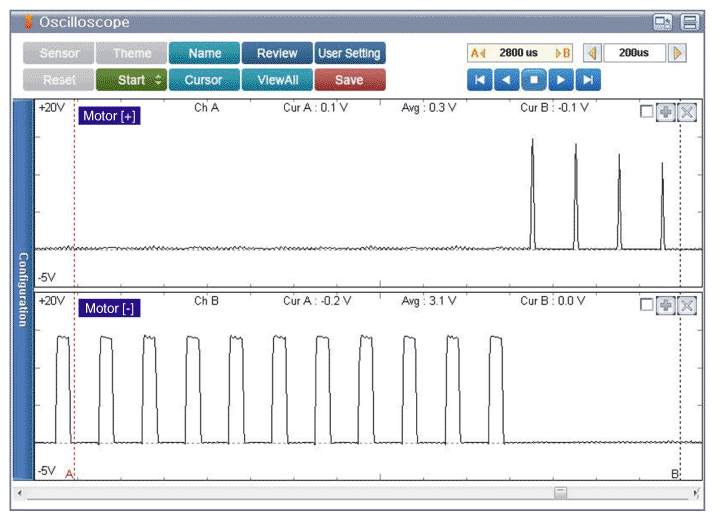Image resolution: width=715 pixels, height=520 pixels.
Task: Click plus icon on Motor [-] channel
Action: (665, 304)
